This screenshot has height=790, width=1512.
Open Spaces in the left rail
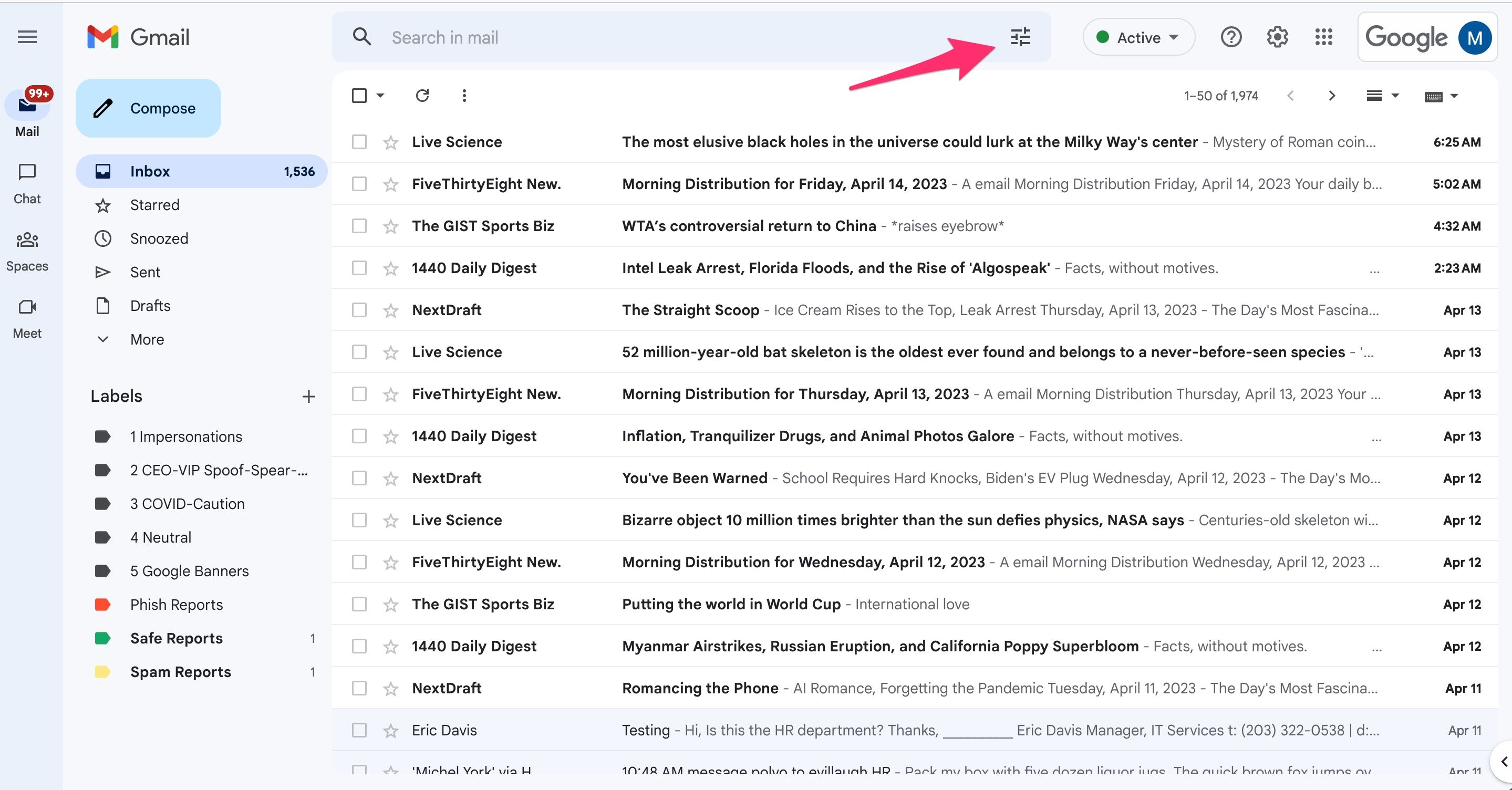(x=27, y=251)
